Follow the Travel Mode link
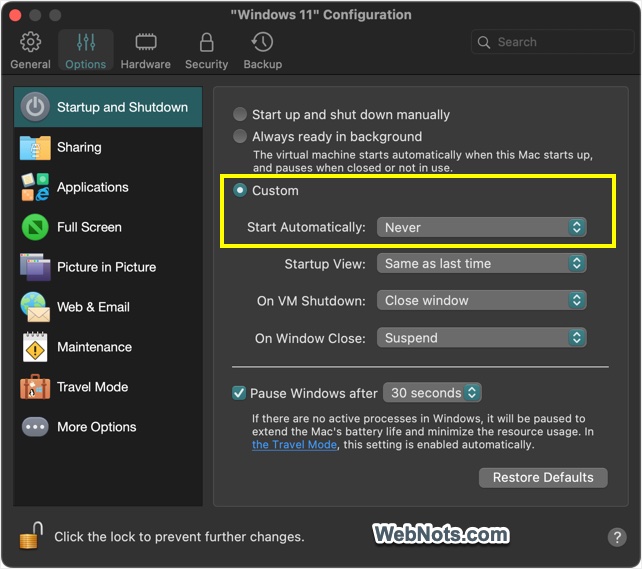This screenshot has width=642, height=569. 294,445
